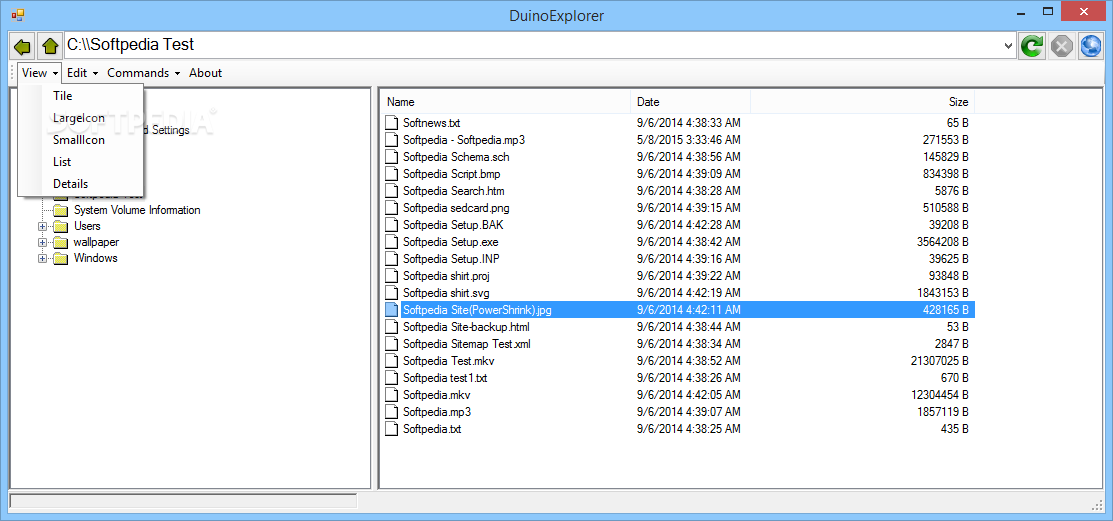Click the blue icon of Softpedia Site(PowerShrink).jpg
The width and height of the screenshot is (1113, 521).
coord(392,309)
